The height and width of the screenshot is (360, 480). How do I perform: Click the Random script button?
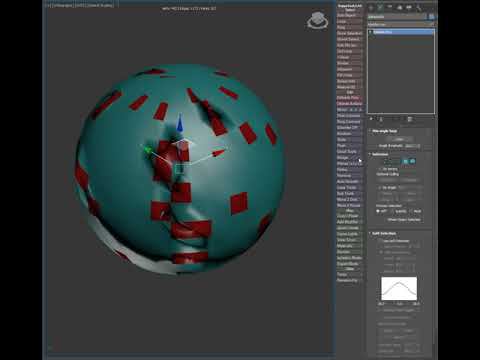coord(349,134)
